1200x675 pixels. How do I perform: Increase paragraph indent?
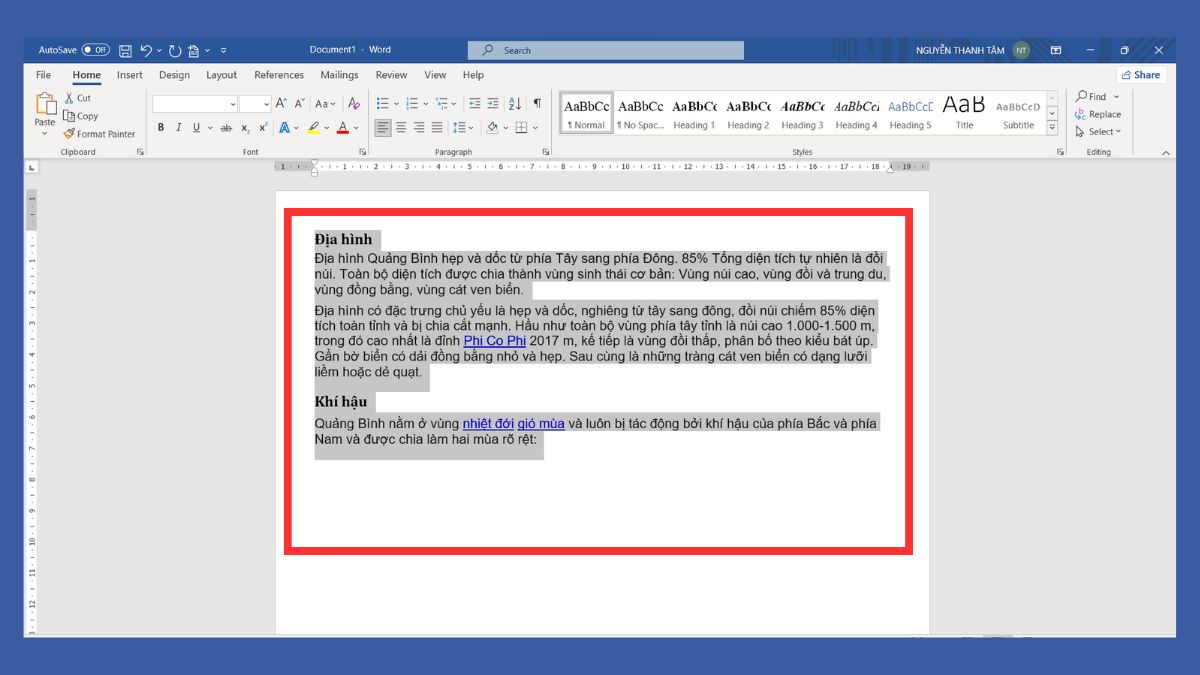(x=492, y=103)
